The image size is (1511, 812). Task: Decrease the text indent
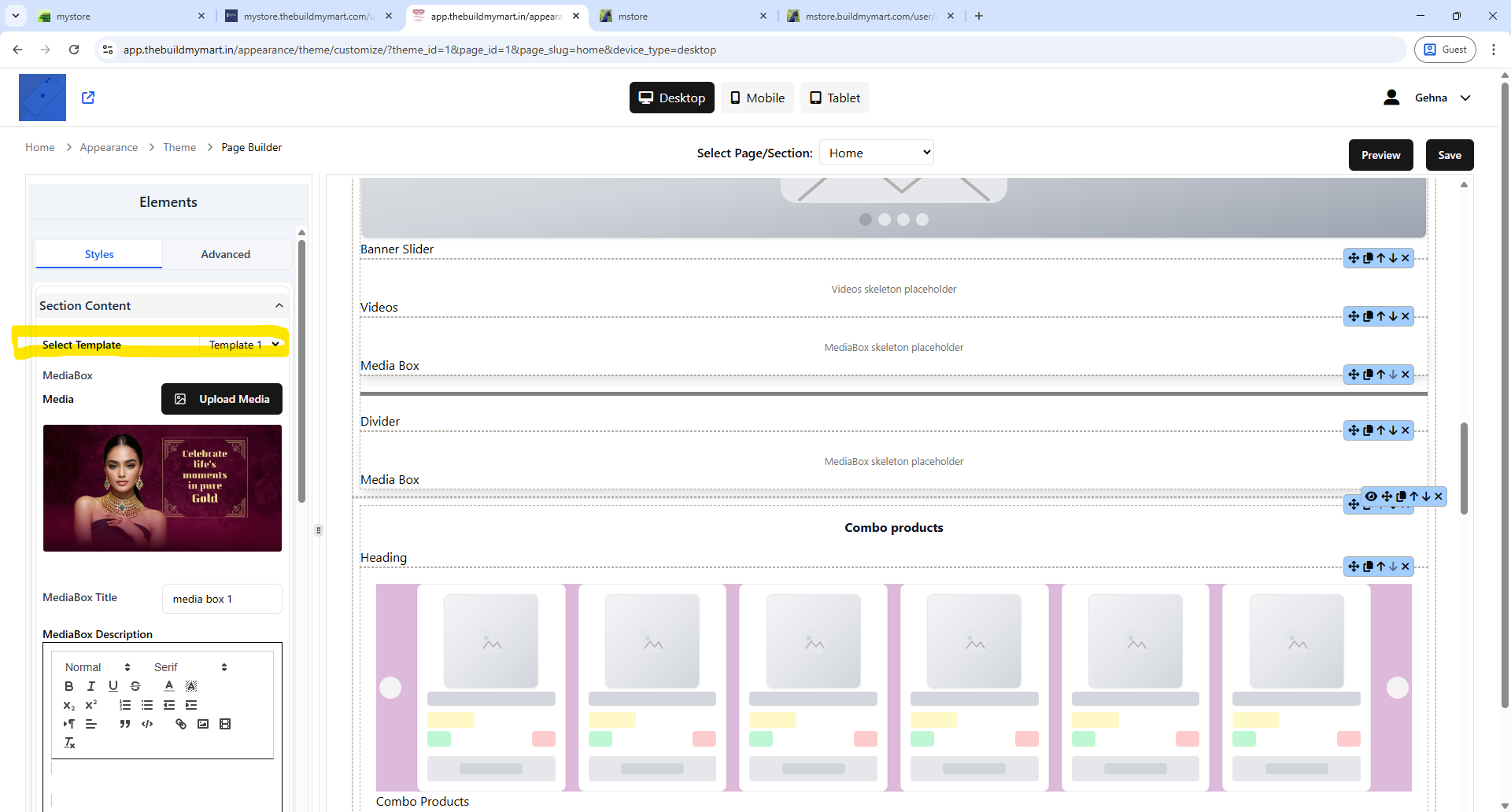tap(169, 705)
